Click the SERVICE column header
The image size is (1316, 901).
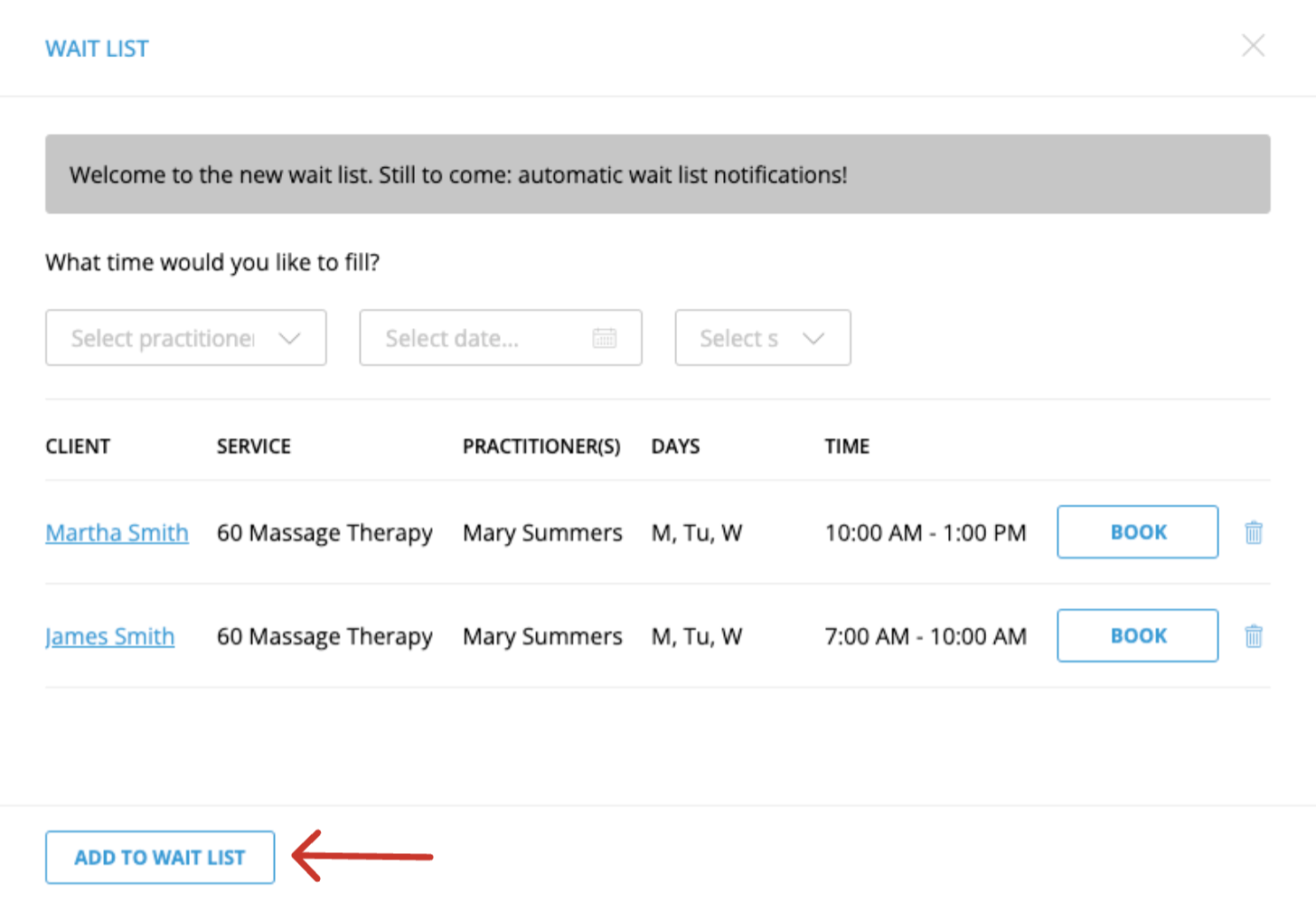254,446
